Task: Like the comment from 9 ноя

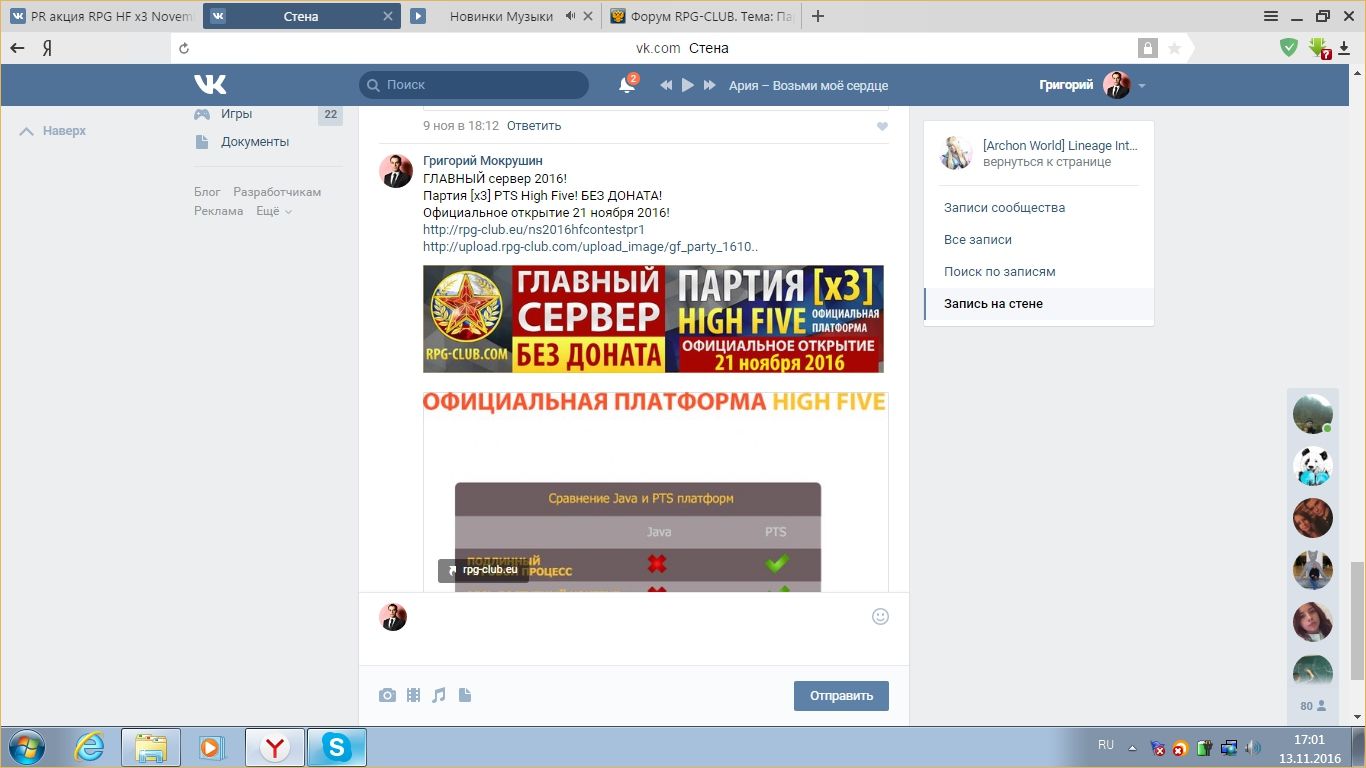Action: (x=882, y=126)
